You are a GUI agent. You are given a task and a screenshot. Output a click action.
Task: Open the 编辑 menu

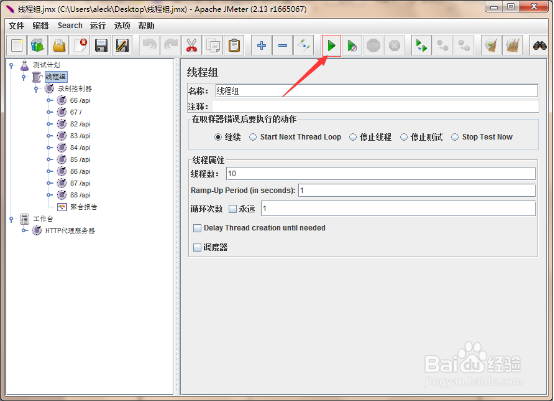click(x=40, y=25)
